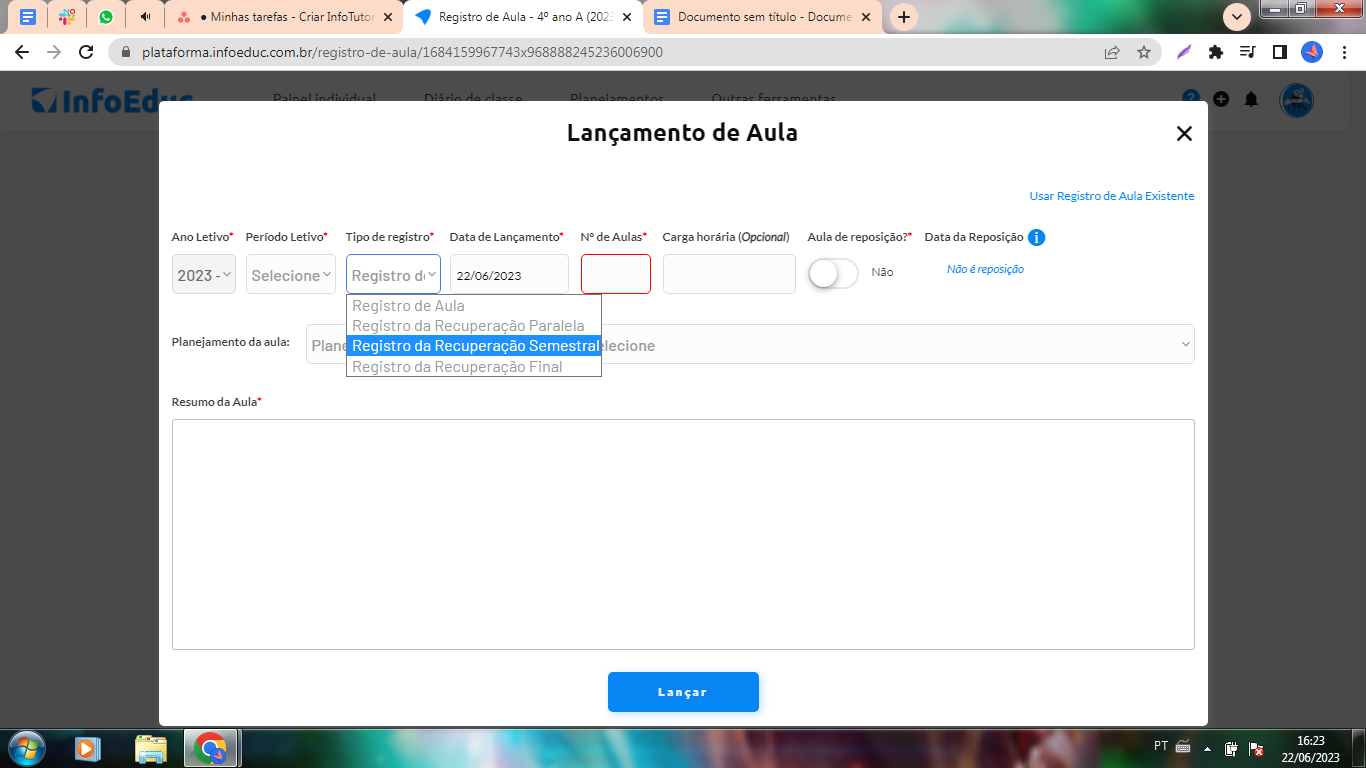Image resolution: width=1366 pixels, height=768 pixels.
Task: Open the pinned Slack tab
Action: [67, 17]
